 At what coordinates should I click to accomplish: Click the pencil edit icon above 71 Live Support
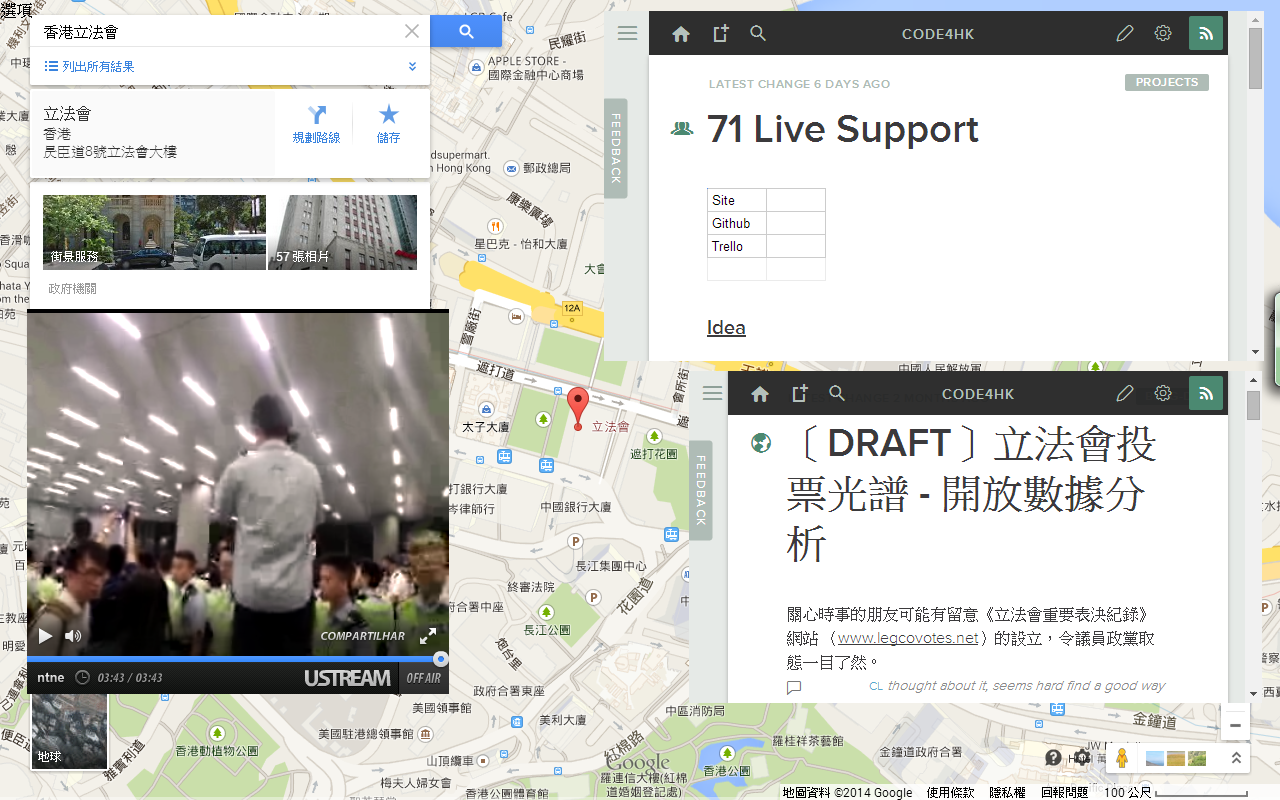point(1125,34)
